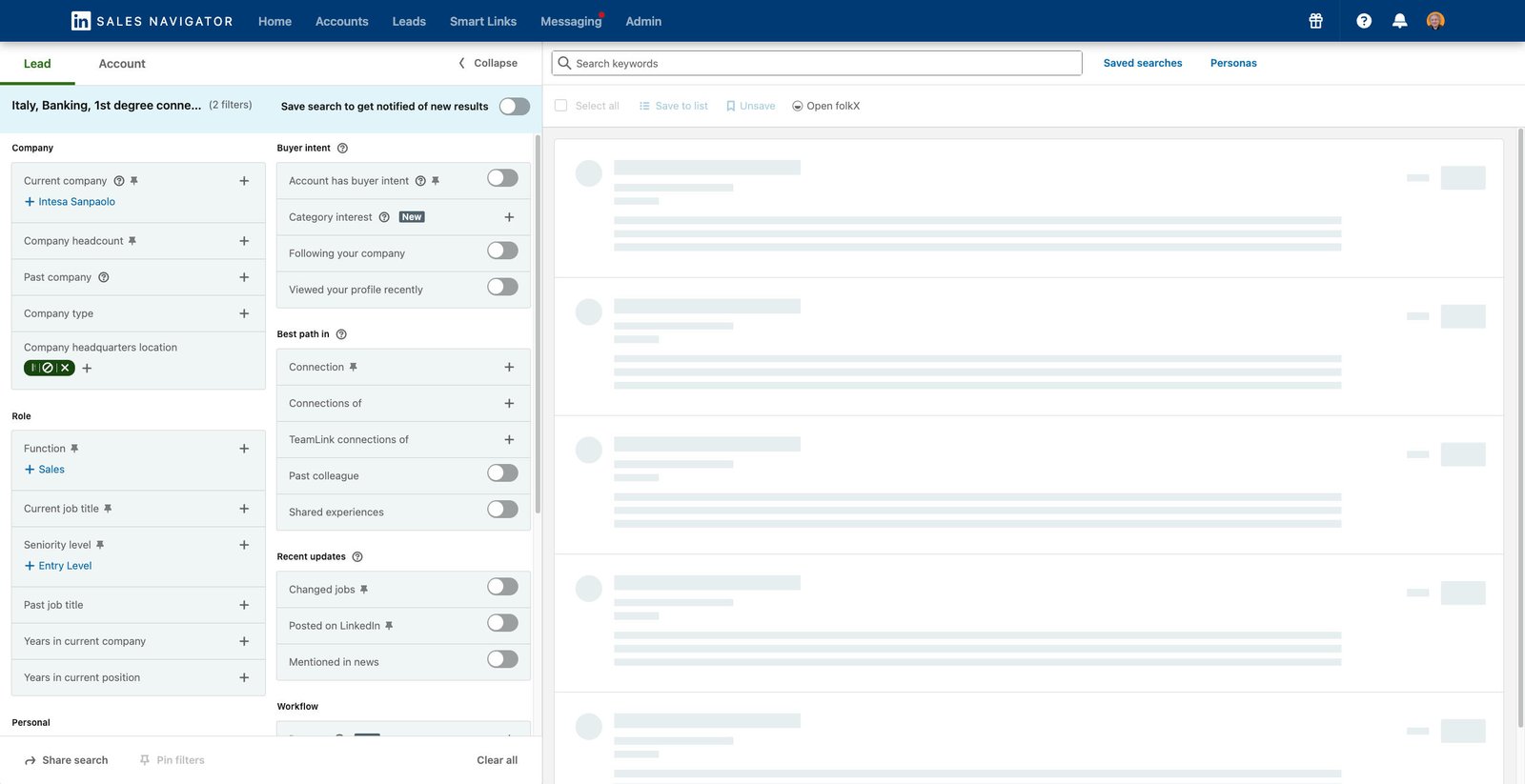Screen dimensions: 1525x784
Task: Click the pin icon beside Current job title
Action: coord(108,509)
